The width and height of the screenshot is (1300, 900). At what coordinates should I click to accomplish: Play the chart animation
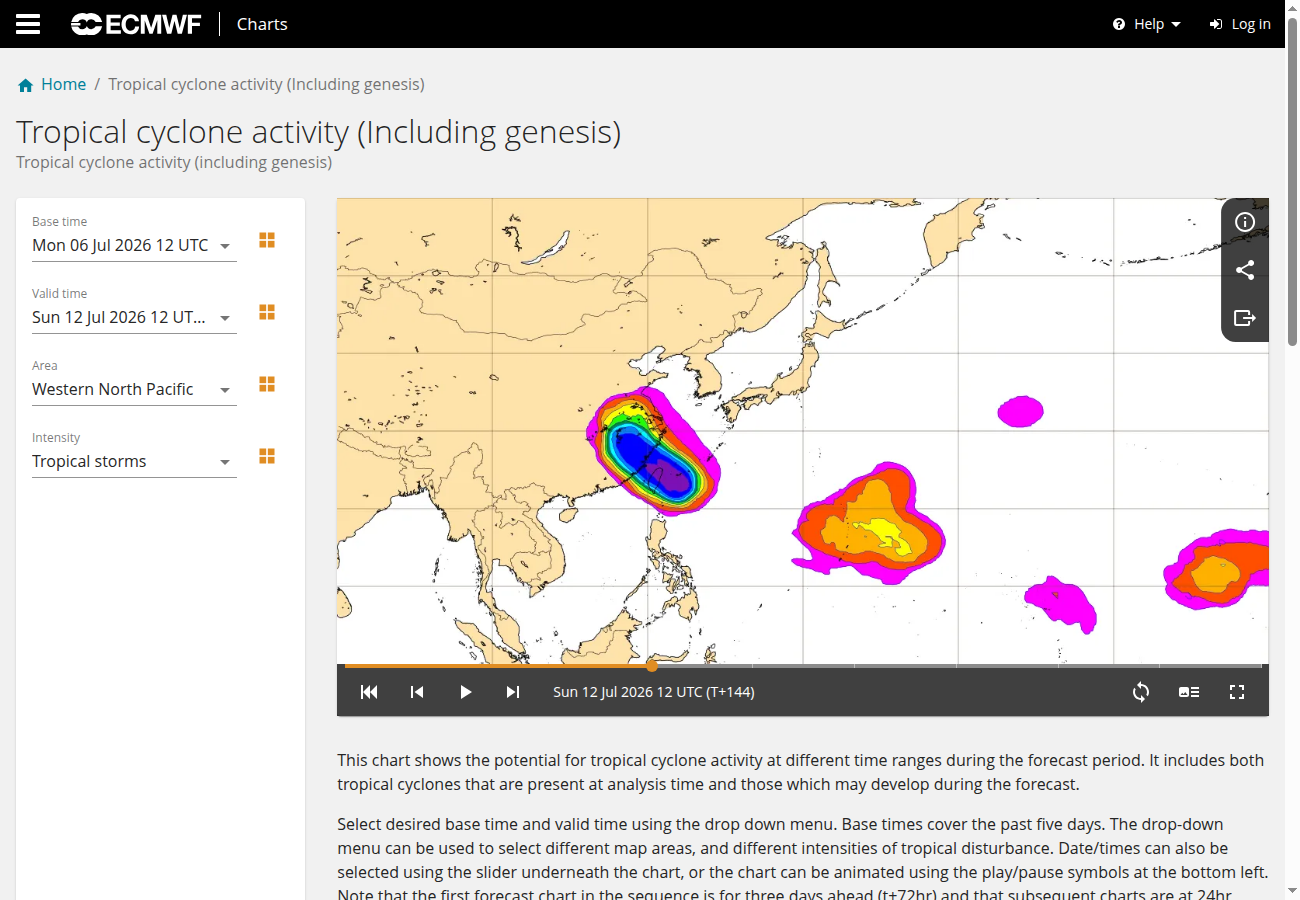pos(465,692)
